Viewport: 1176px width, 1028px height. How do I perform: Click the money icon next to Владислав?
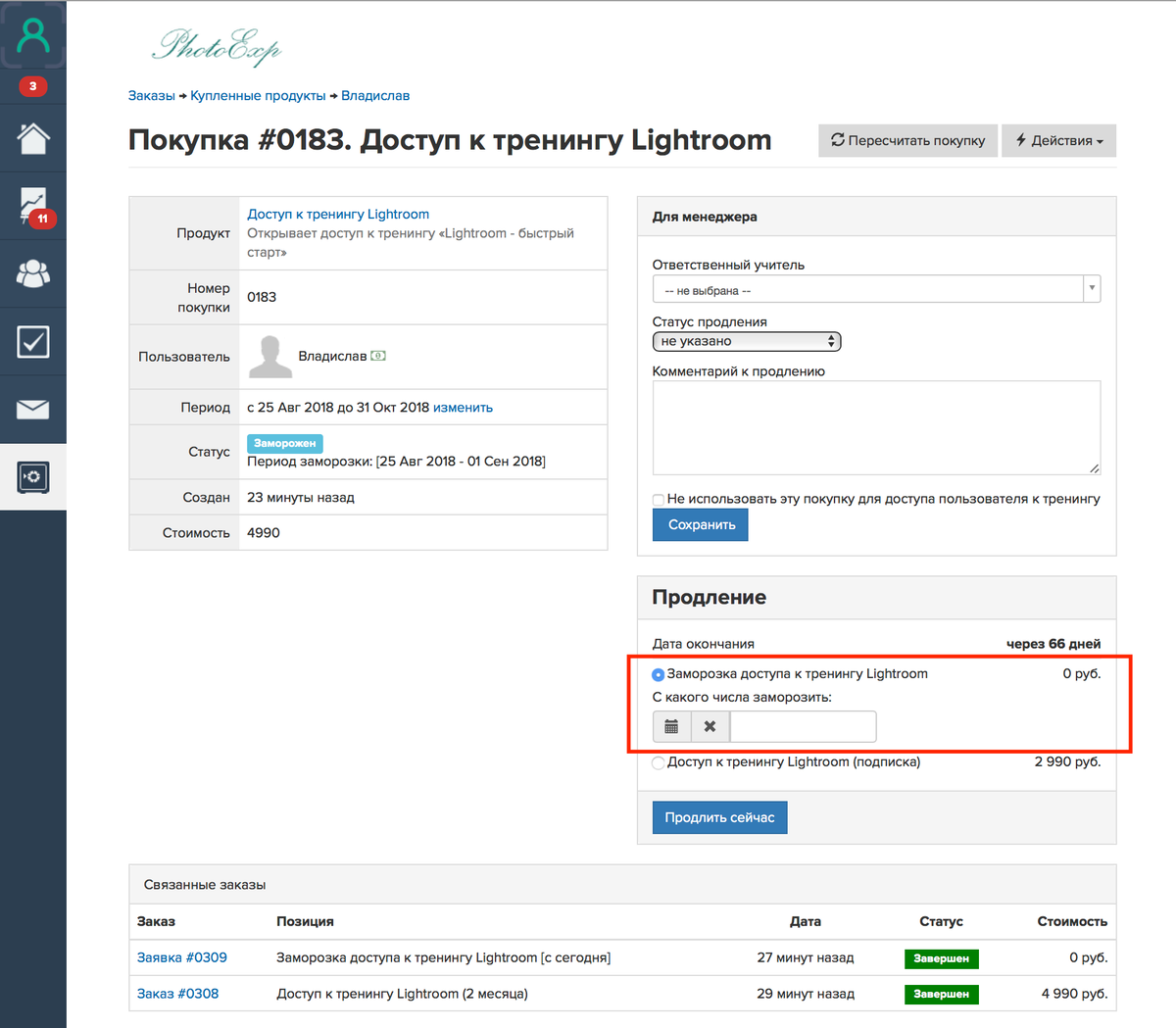[378, 356]
